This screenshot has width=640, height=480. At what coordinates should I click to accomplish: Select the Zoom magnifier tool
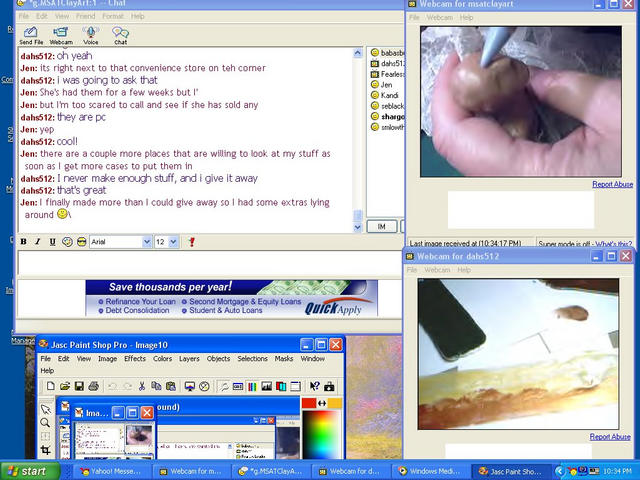pyautogui.click(x=46, y=423)
